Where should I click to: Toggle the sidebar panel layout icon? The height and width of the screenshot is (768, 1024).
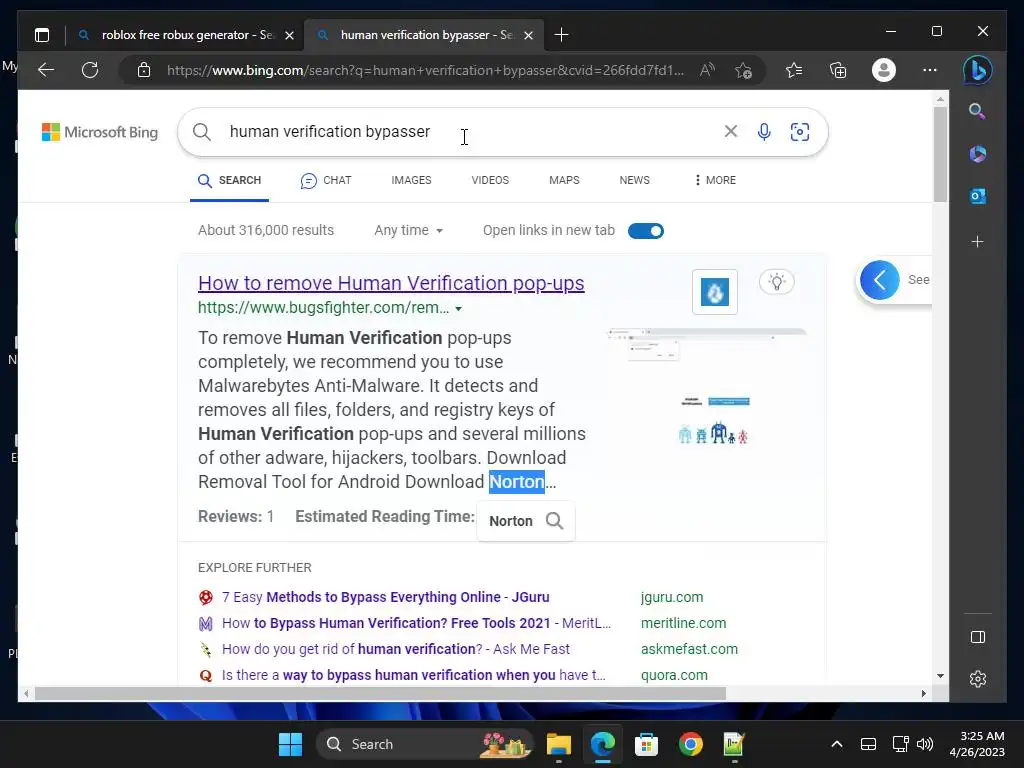coord(978,637)
